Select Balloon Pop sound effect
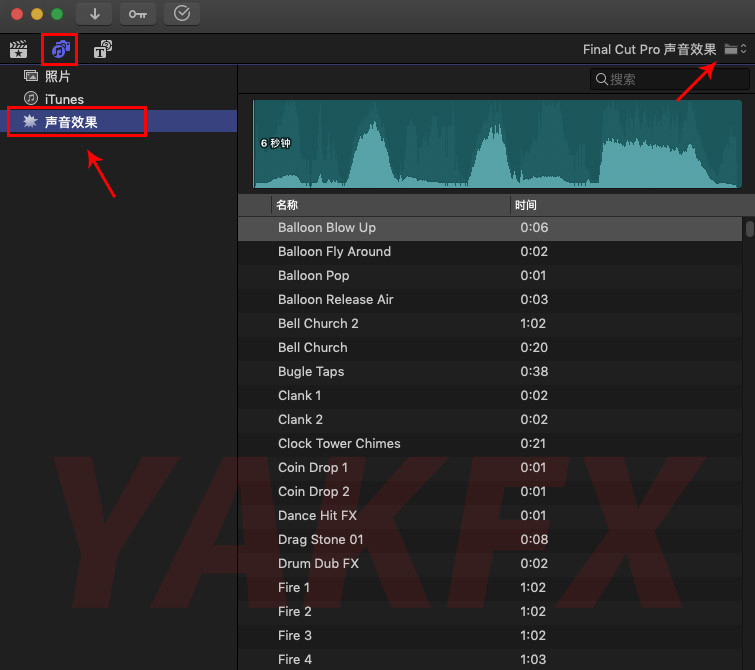The image size is (755, 670). 490,276
